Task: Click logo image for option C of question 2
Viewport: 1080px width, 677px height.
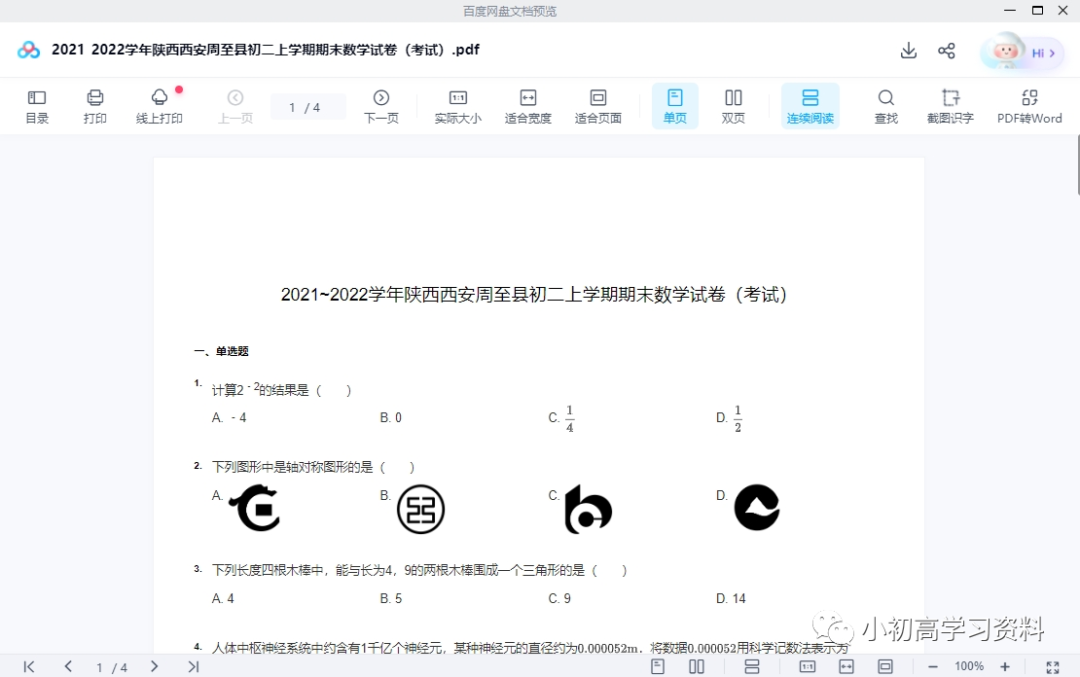Action: 588,510
